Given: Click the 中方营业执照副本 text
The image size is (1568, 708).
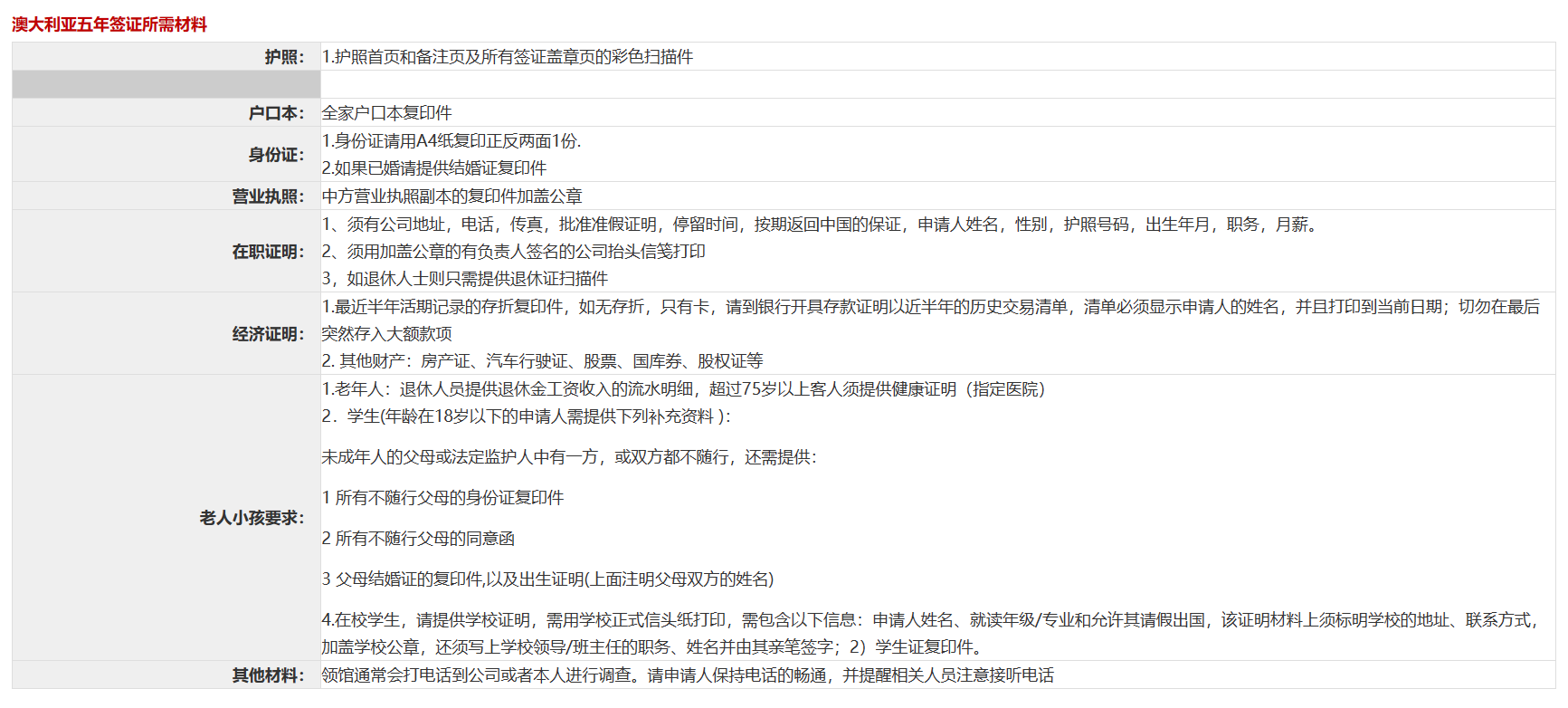Looking at the screenshot, I should point(451,196).
